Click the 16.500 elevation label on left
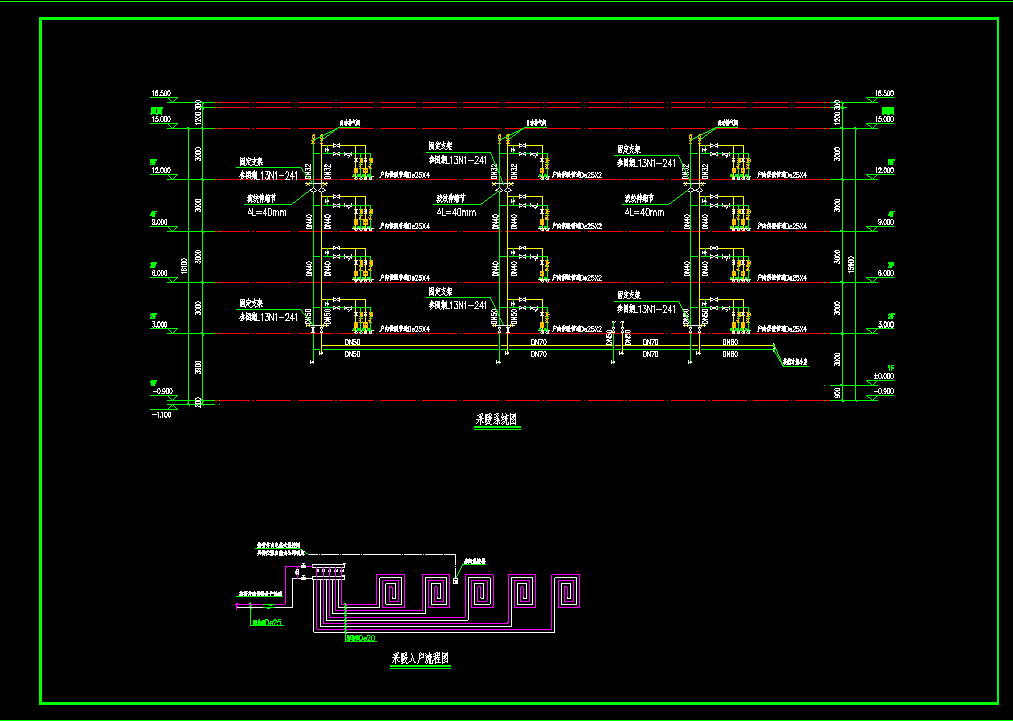1013x721 pixels. point(161,93)
